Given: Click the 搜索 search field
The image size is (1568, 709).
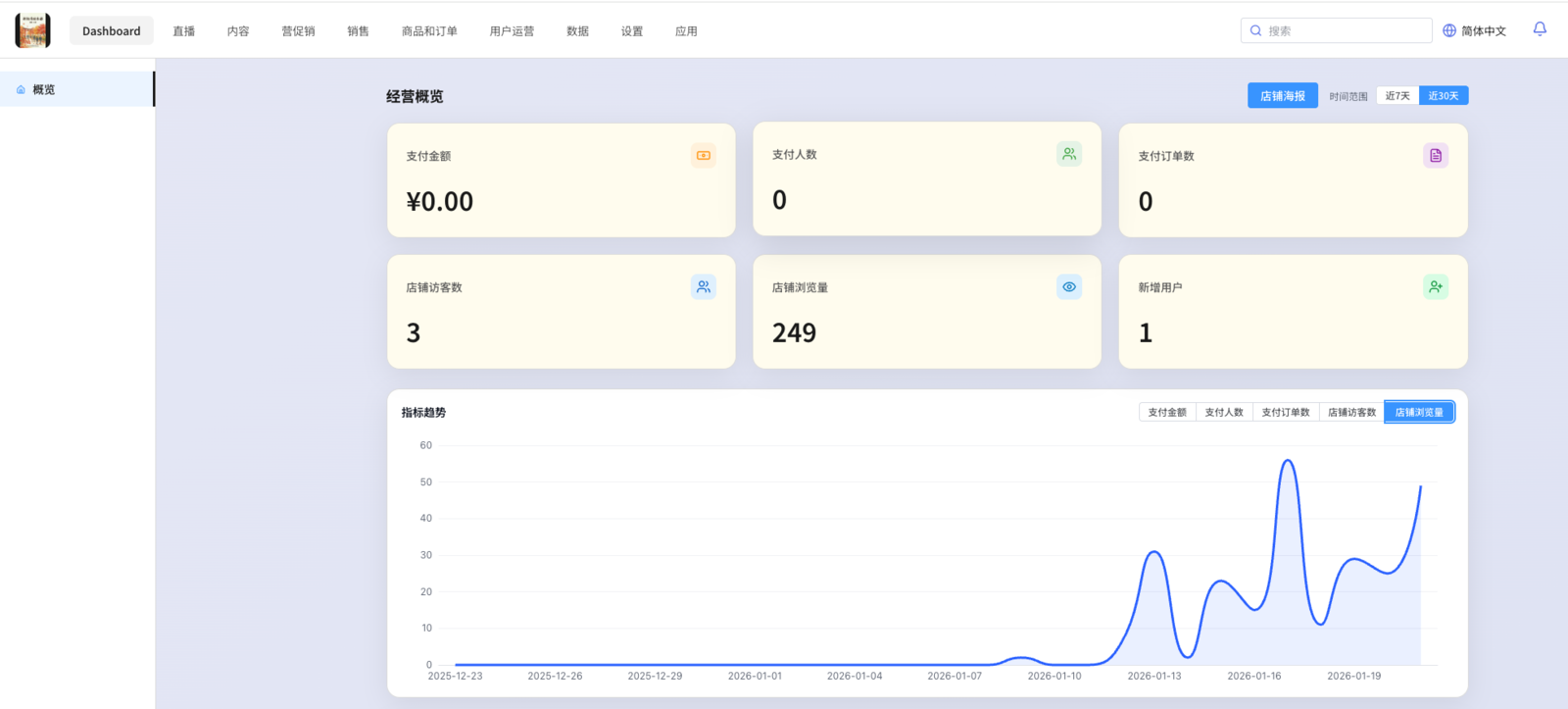Looking at the screenshot, I should [x=1345, y=31].
